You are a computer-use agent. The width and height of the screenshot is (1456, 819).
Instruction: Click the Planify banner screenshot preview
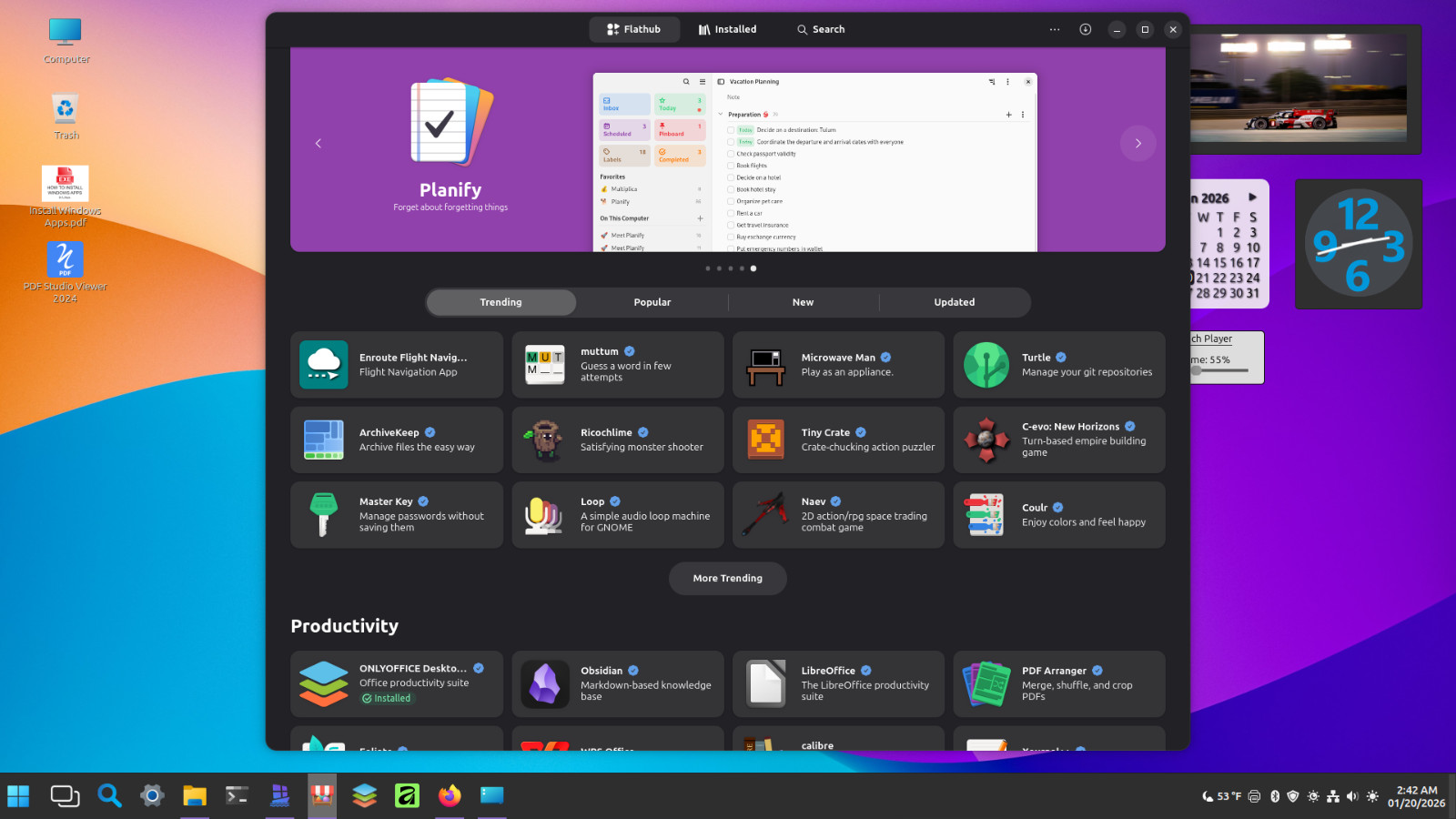pos(815,162)
